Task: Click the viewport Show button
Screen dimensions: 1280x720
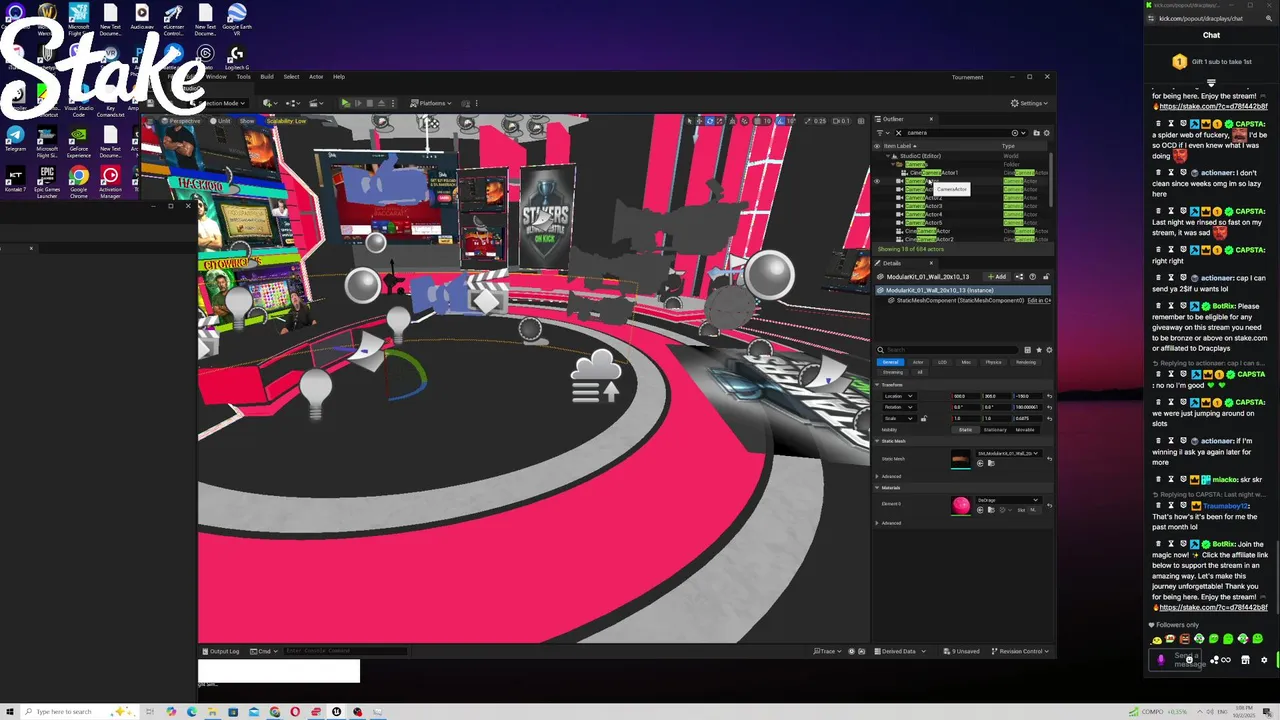Action: click(x=247, y=121)
